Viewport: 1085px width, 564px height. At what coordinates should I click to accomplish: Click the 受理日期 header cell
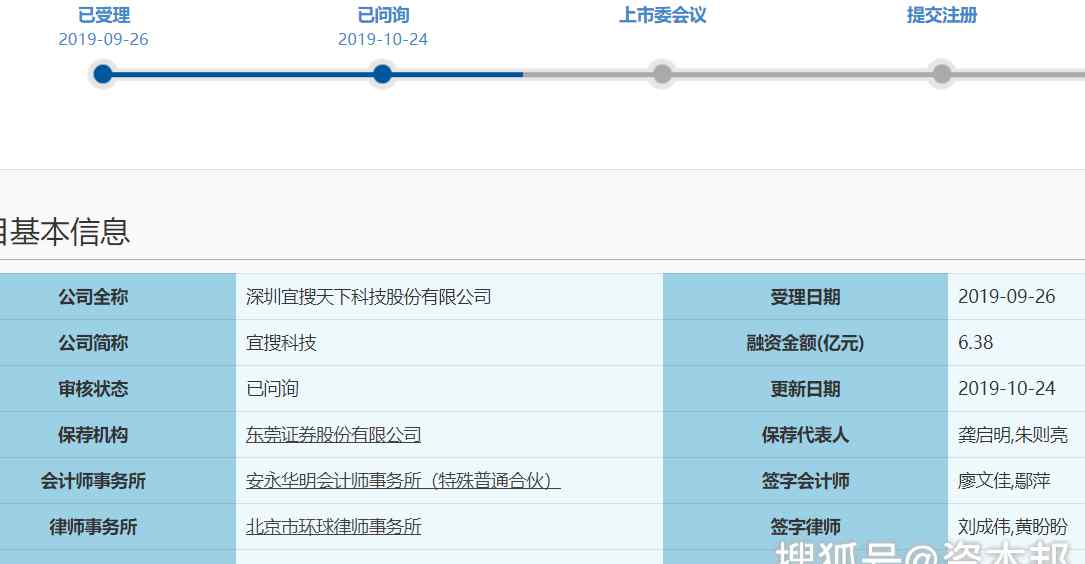(805, 297)
